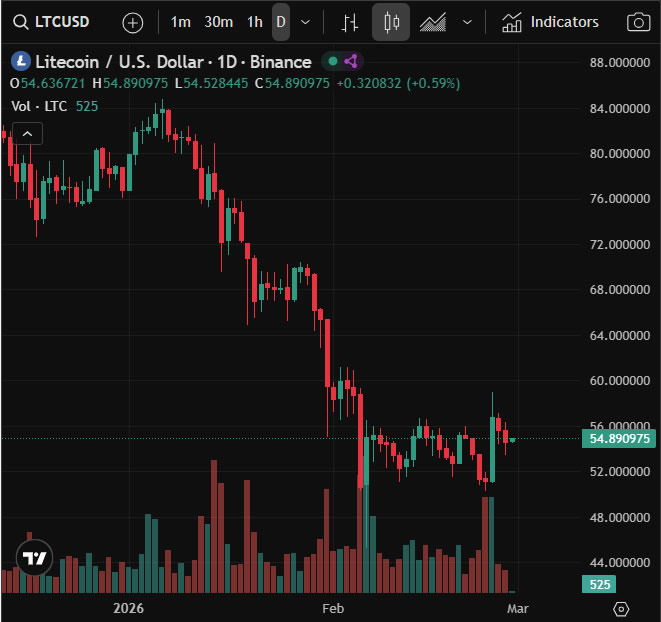Click the 52.000000 price axis label
The height and width of the screenshot is (622, 661).
coord(620,471)
